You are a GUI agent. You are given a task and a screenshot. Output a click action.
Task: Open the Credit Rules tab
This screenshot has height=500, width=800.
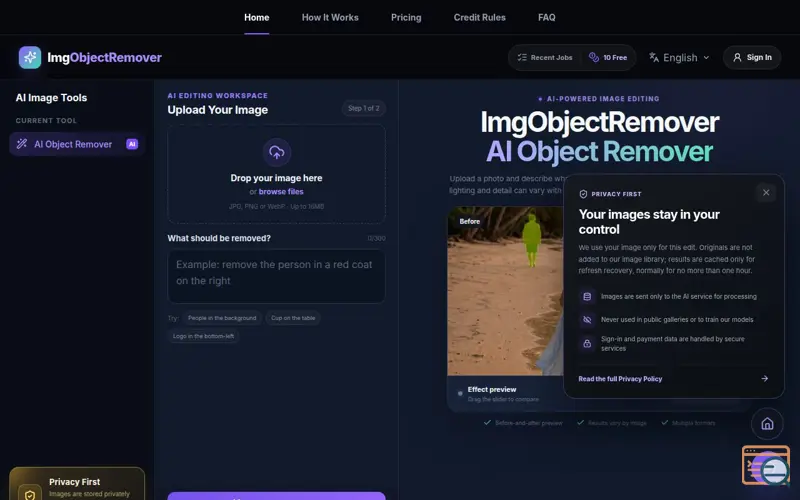coord(480,17)
